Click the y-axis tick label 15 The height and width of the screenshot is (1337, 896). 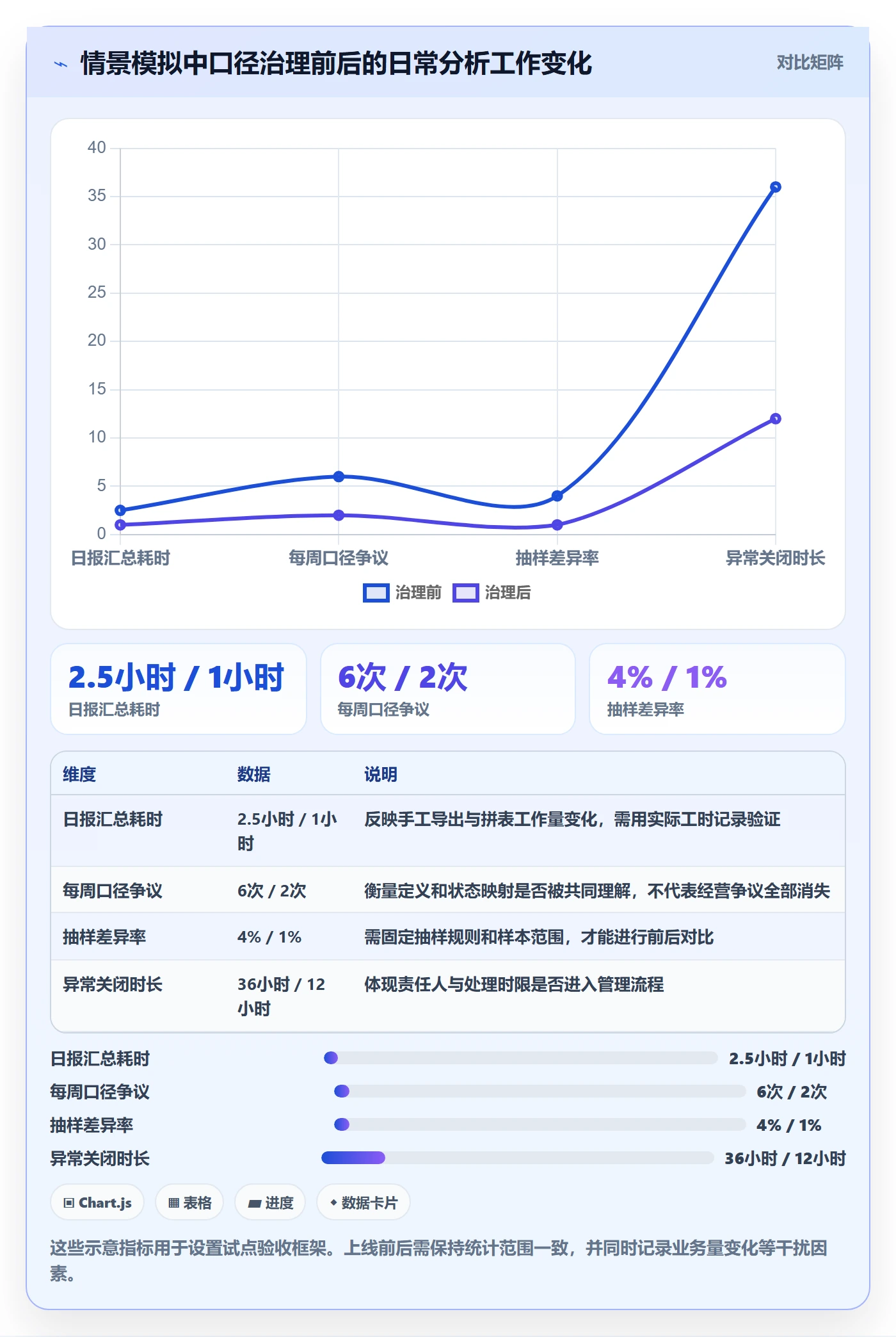tap(97, 389)
